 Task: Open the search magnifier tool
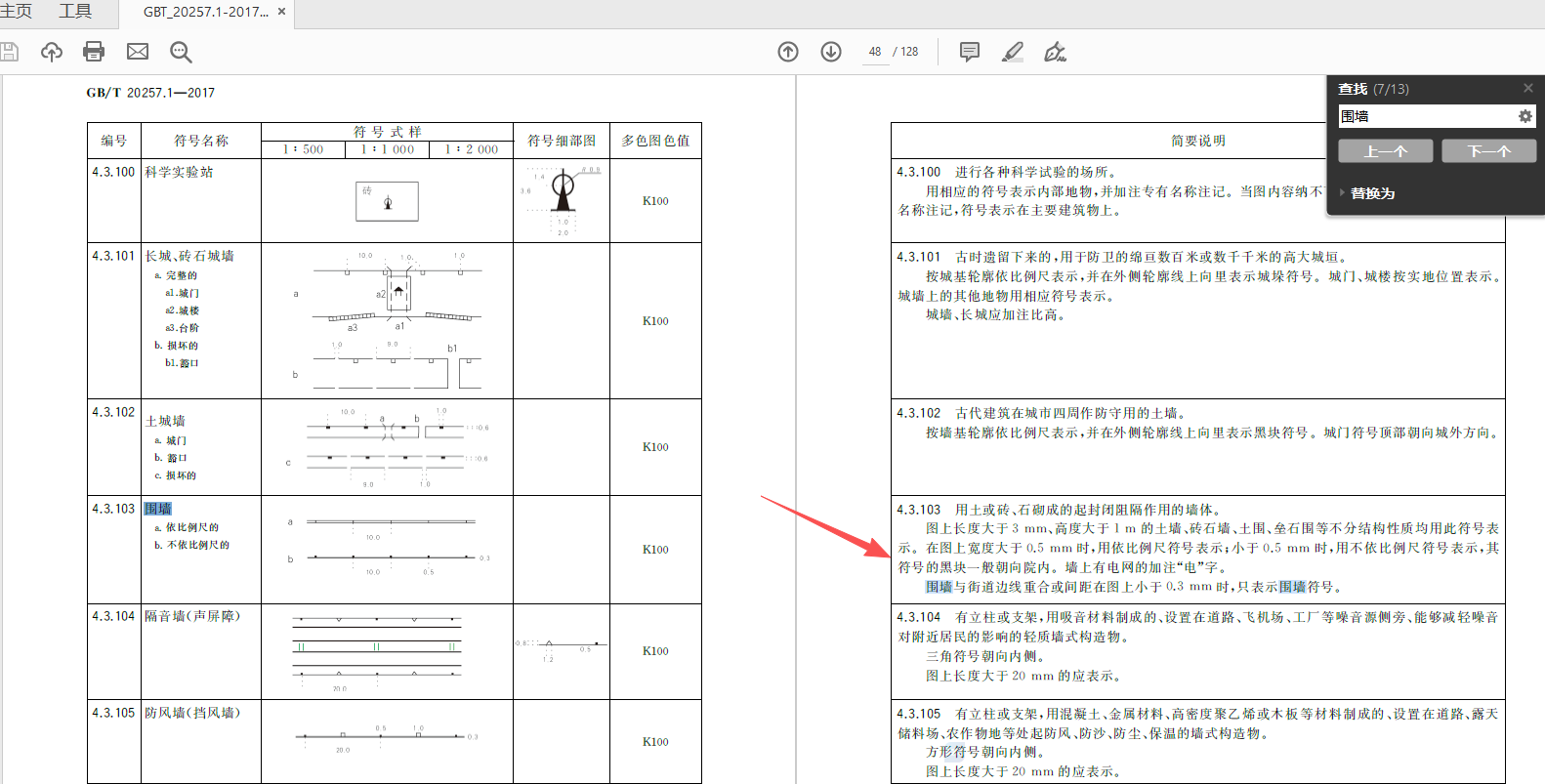[x=181, y=52]
